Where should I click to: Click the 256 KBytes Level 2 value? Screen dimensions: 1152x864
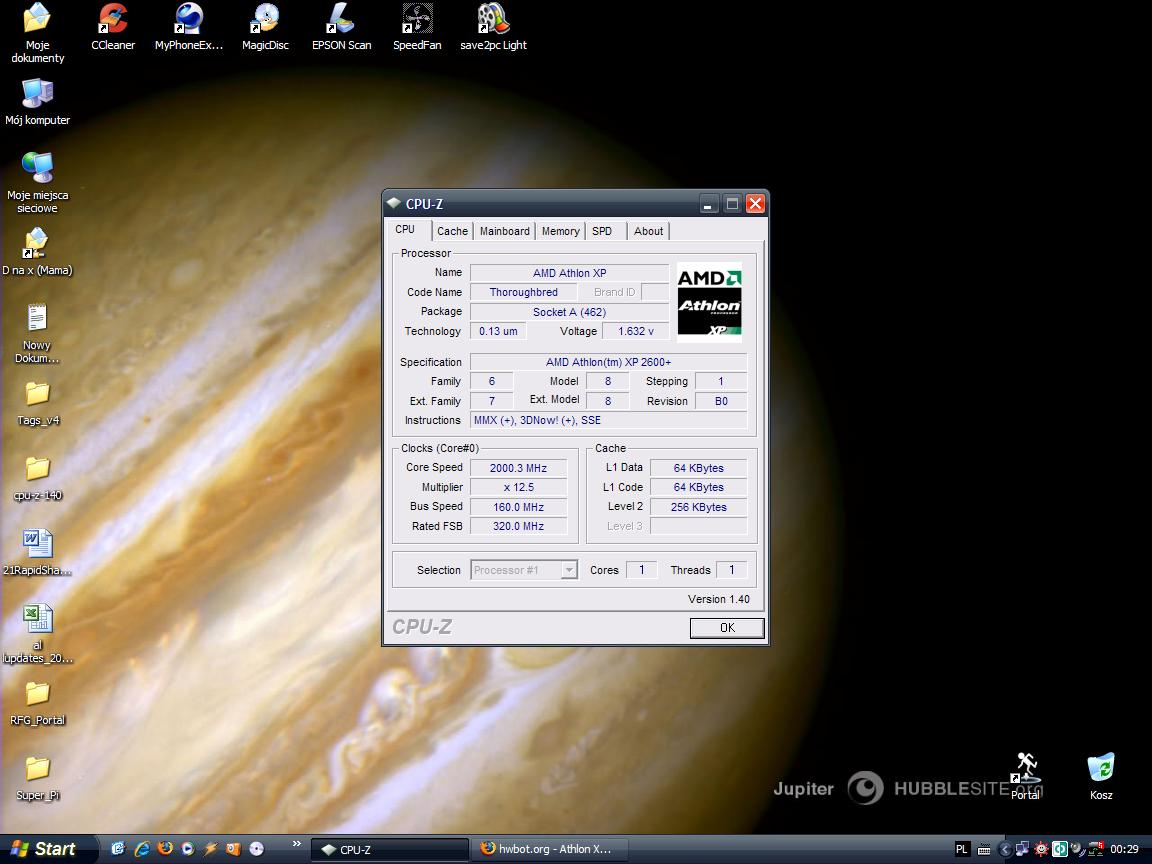click(699, 507)
